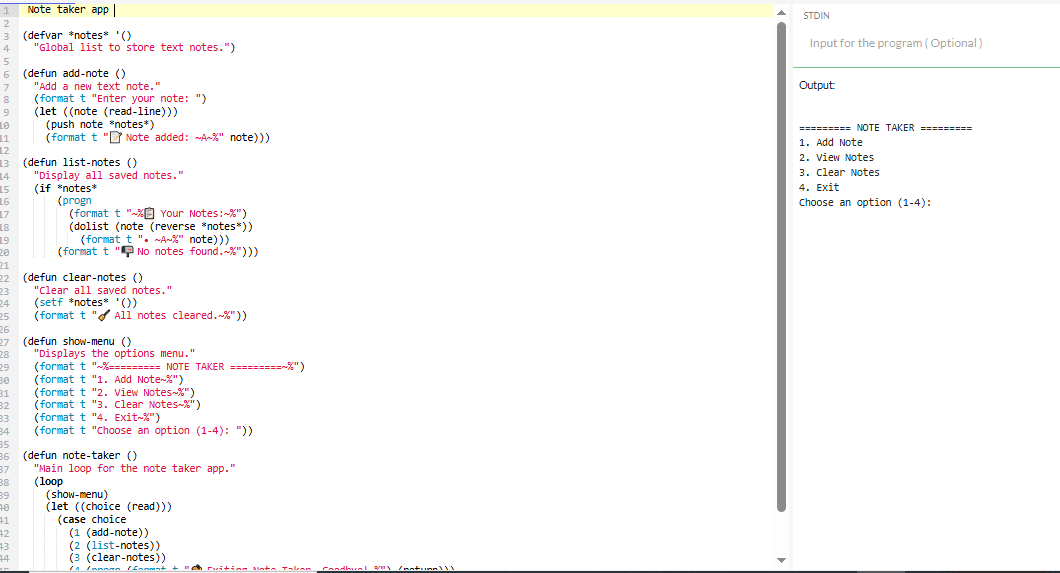Viewport: 1060px width, 573px height.
Task: Click the "(case choice" line in editor
Action: 92,519
